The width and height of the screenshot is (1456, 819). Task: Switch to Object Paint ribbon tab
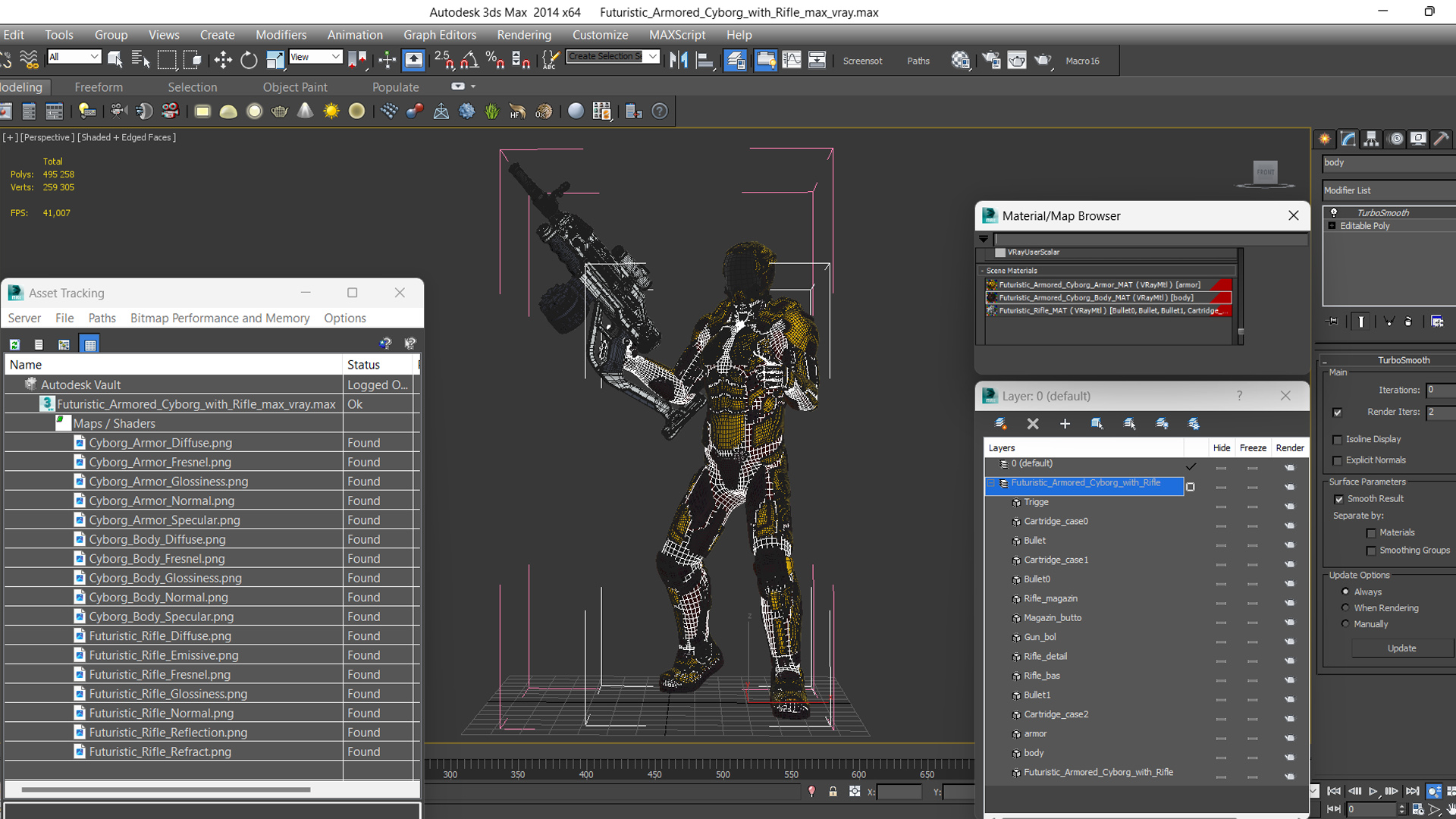[x=295, y=87]
